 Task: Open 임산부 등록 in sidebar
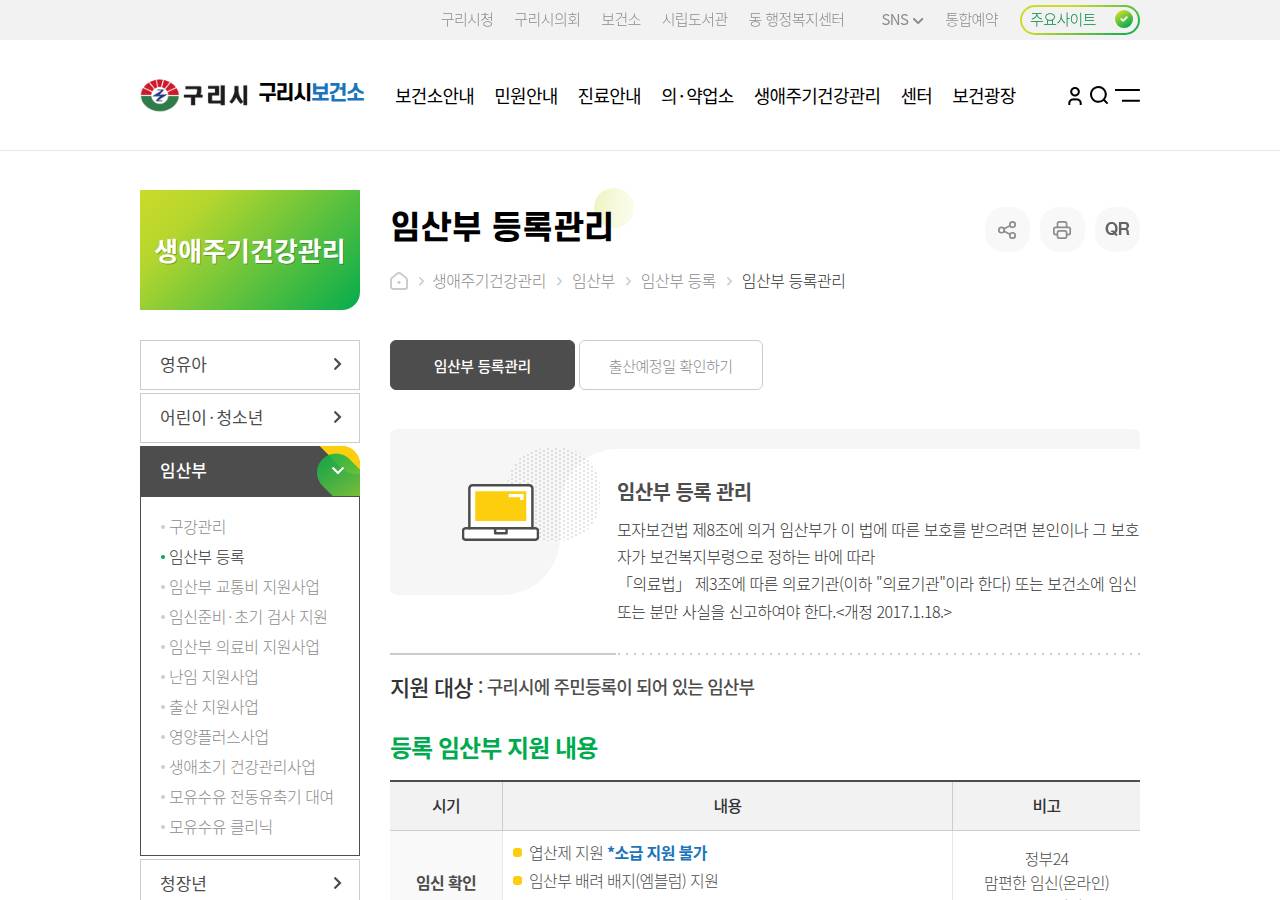coord(206,557)
